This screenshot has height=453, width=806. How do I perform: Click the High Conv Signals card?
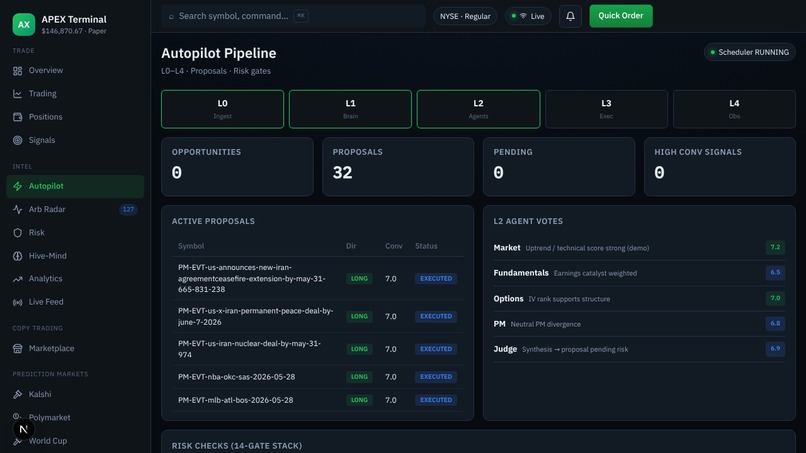click(x=720, y=167)
